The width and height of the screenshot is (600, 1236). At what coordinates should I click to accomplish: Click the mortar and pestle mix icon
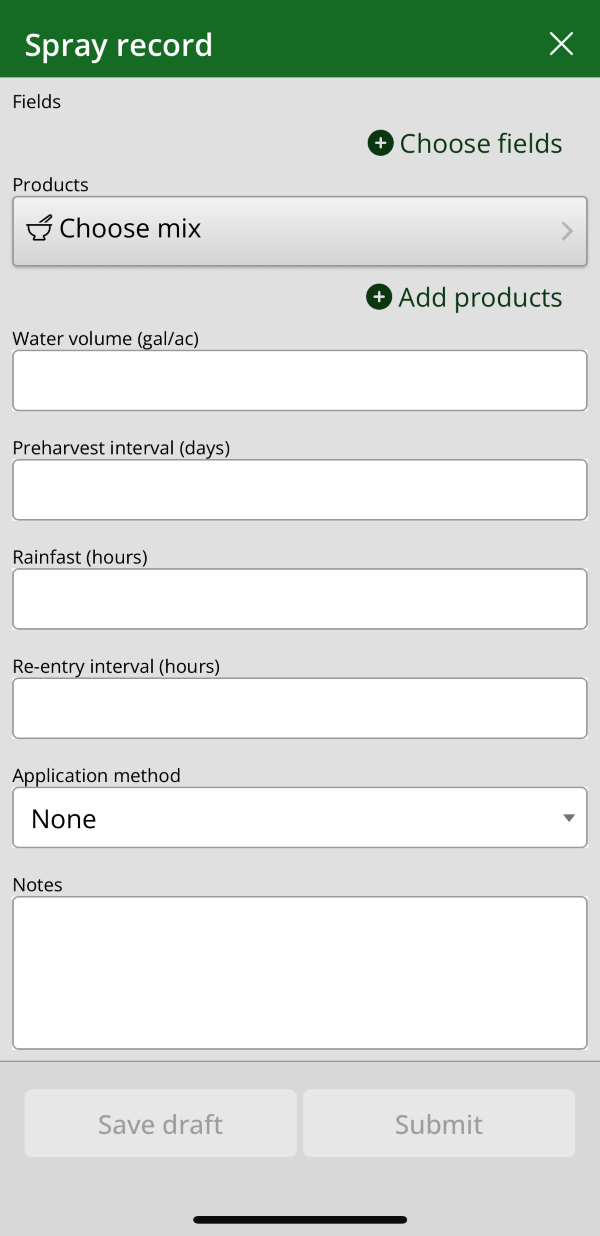click(x=39, y=229)
